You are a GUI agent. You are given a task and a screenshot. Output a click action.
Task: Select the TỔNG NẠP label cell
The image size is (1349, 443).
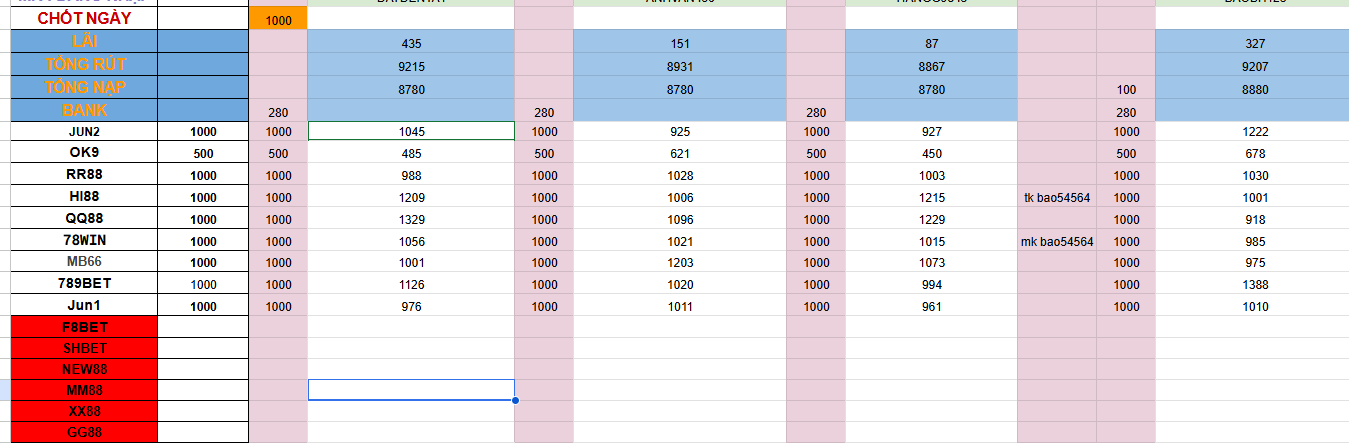[84, 88]
